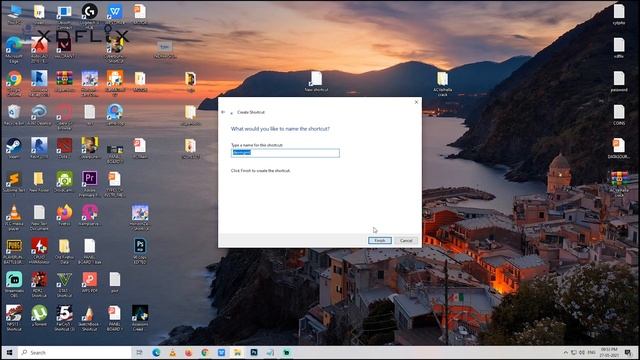Select the Old Firefox Data folder icon

pyautogui.click(x=64, y=251)
